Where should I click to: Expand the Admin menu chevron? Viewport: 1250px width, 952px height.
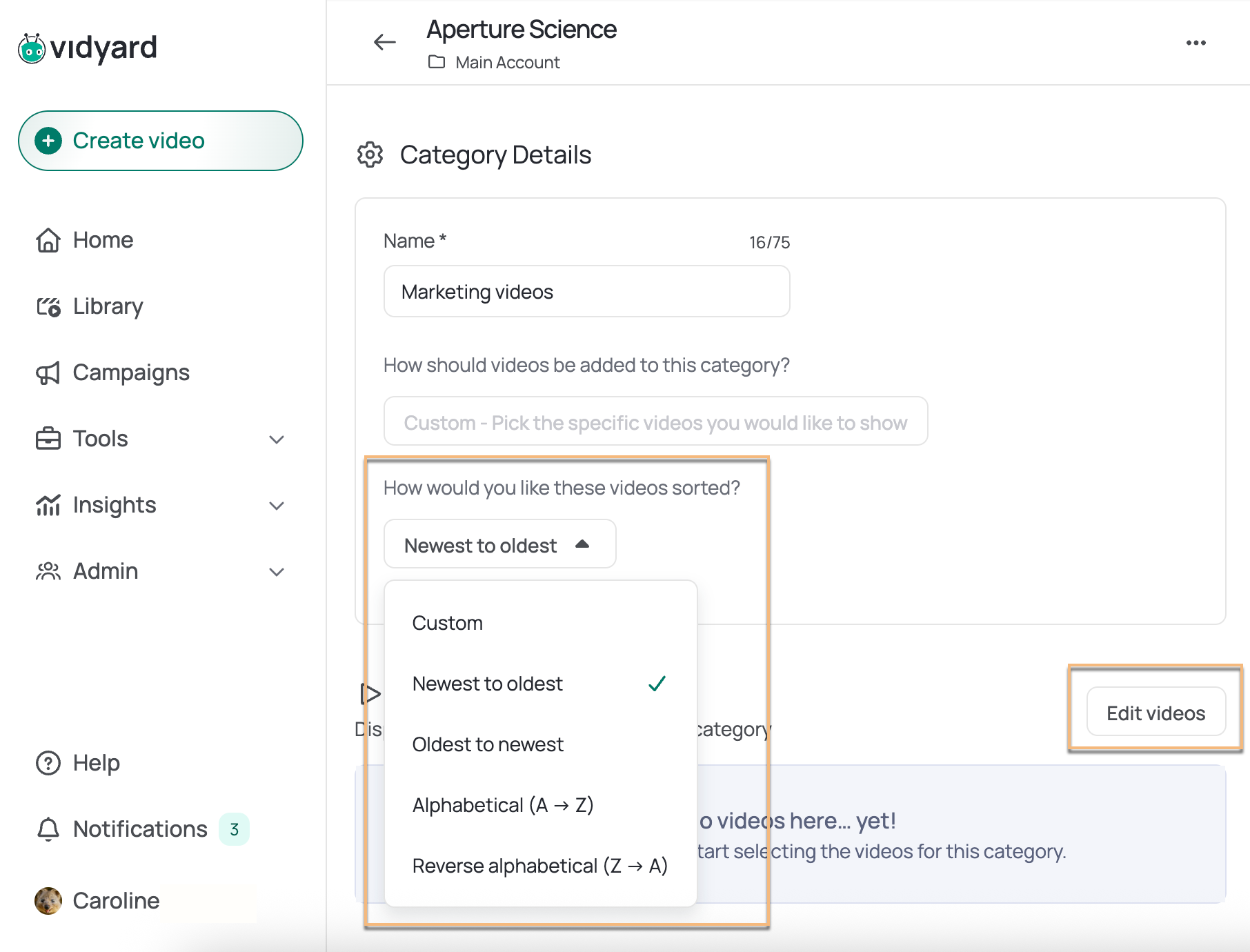tap(277, 572)
